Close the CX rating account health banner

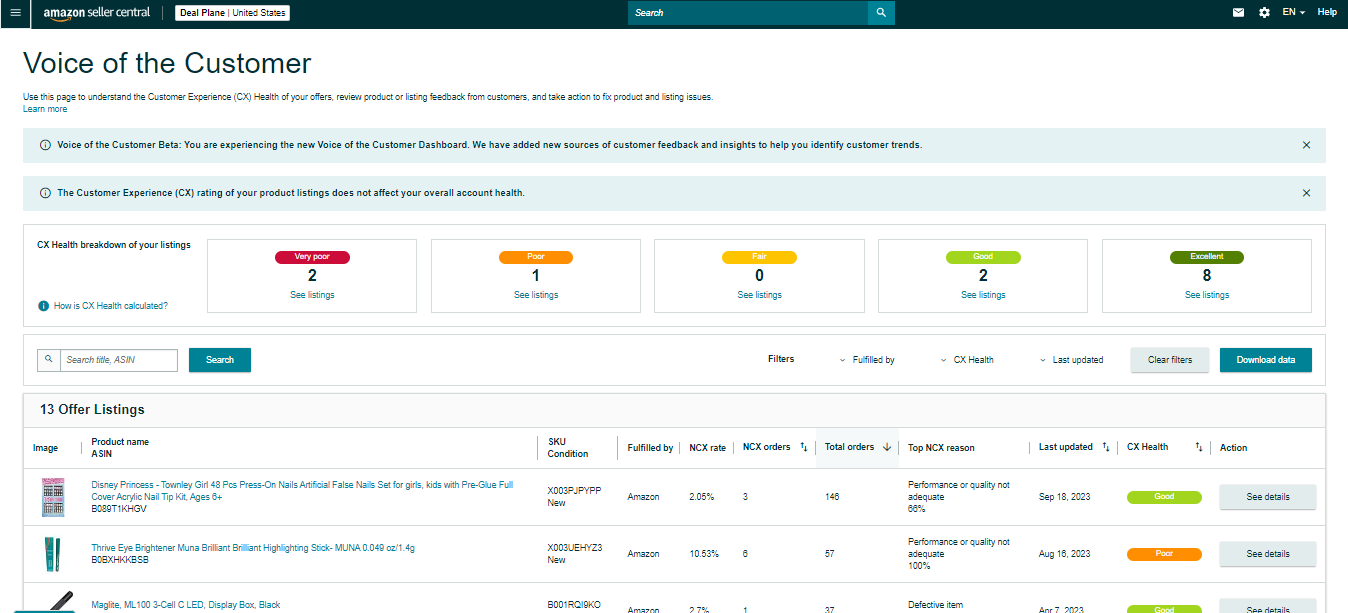pyautogui.click(x=1306, y=193)
